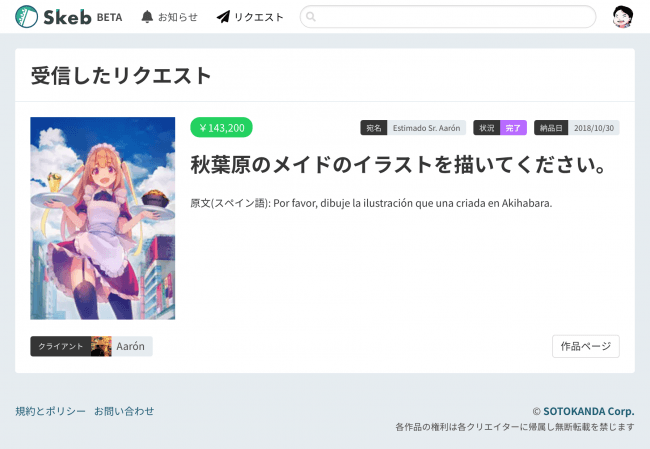
Task: Open client name Aarón link
Action: (x=130, y=346)
